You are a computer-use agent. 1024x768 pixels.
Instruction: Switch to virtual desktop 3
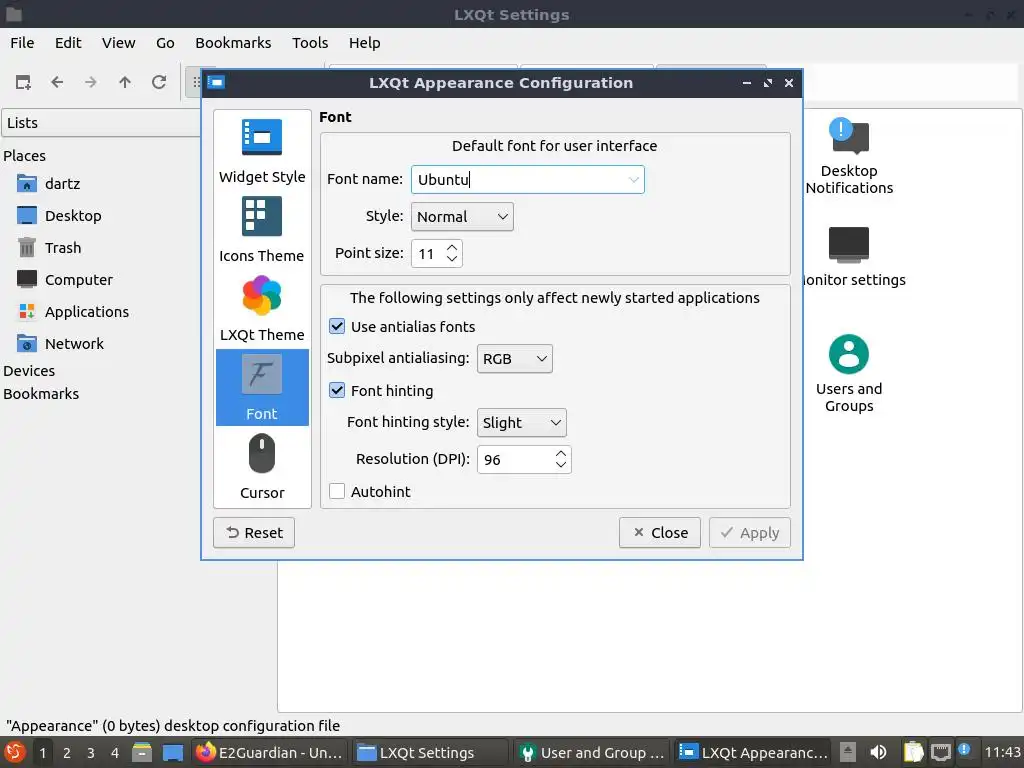click(91, 753)
